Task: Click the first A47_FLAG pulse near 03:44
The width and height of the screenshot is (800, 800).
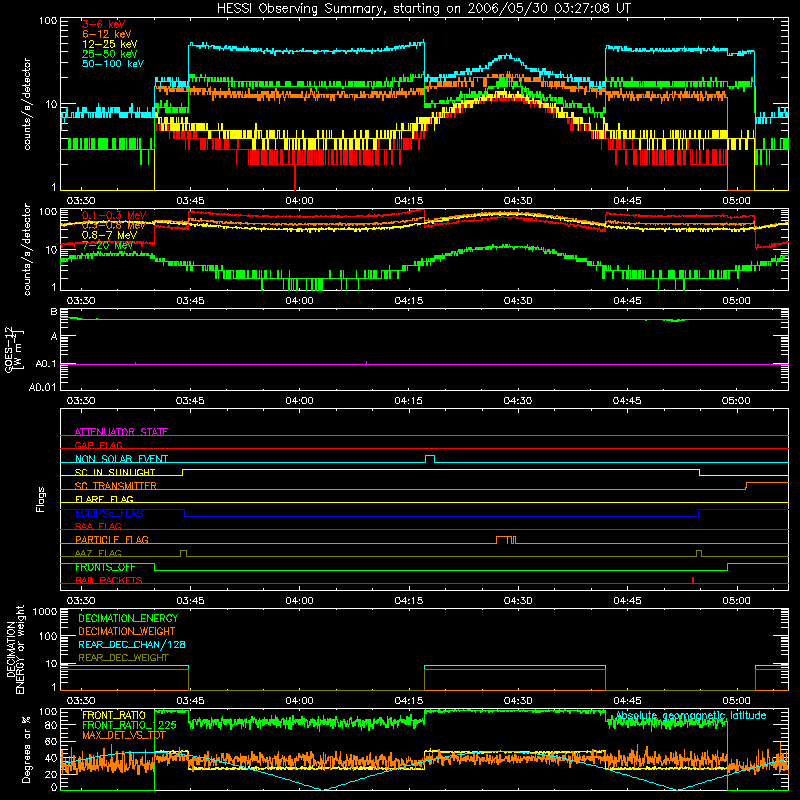Action: [184, 553]
